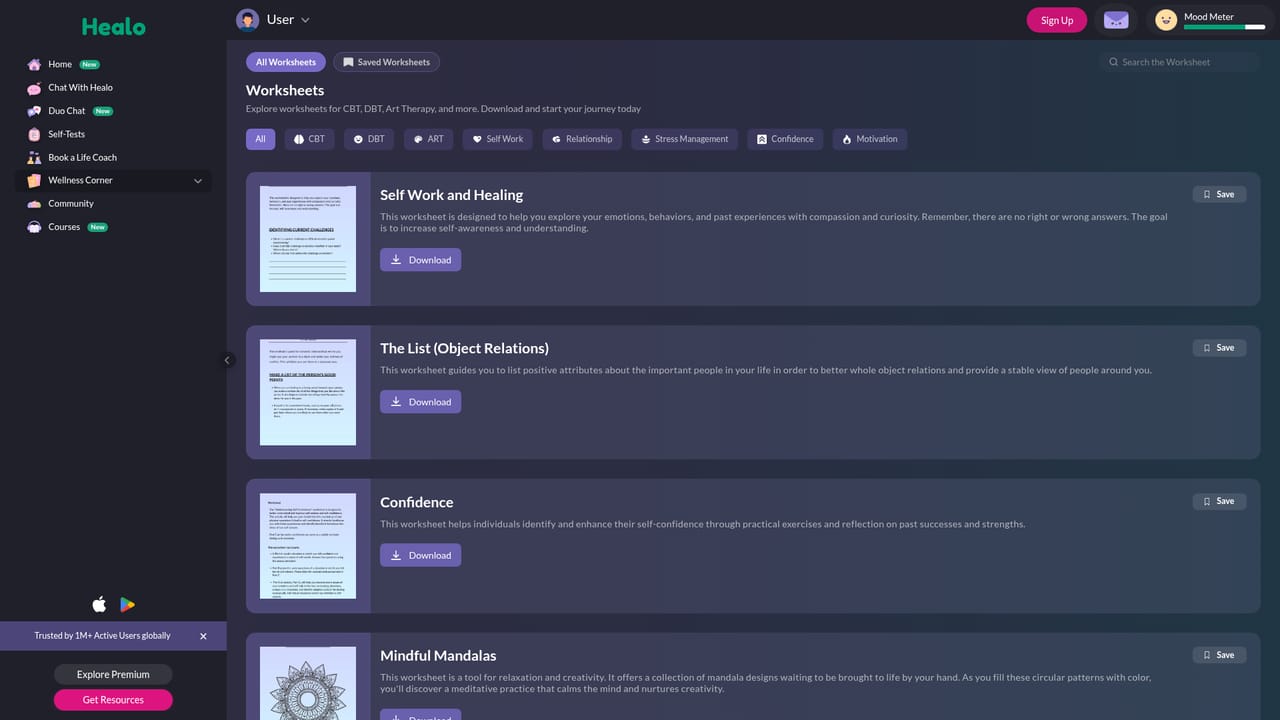
Task: Open the Google Play store icon
Action: pos(127,604)
